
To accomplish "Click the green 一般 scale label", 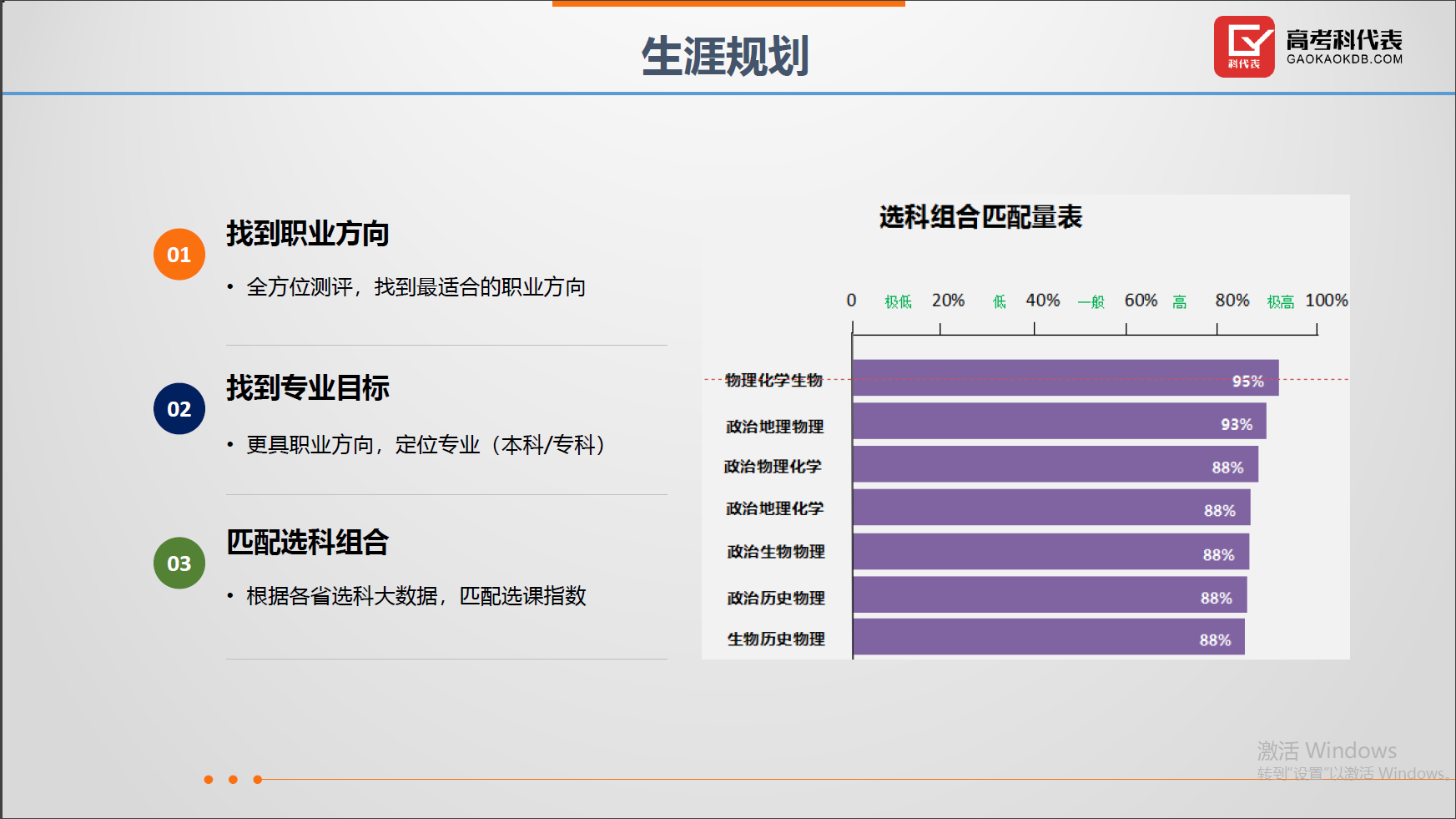I will (x=1091, y=302).
